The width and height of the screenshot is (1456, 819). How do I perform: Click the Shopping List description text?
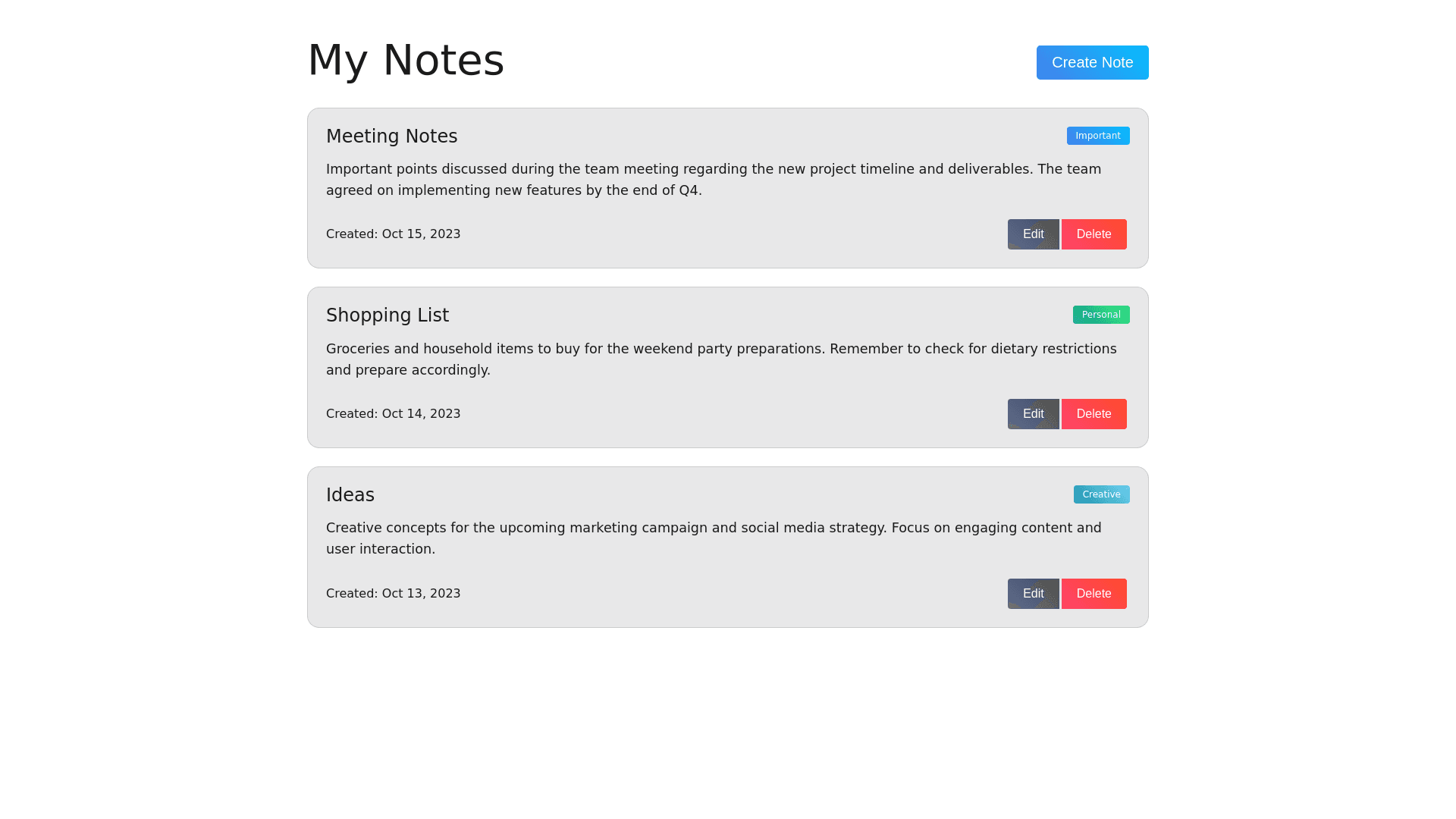[x=720, y=359]
